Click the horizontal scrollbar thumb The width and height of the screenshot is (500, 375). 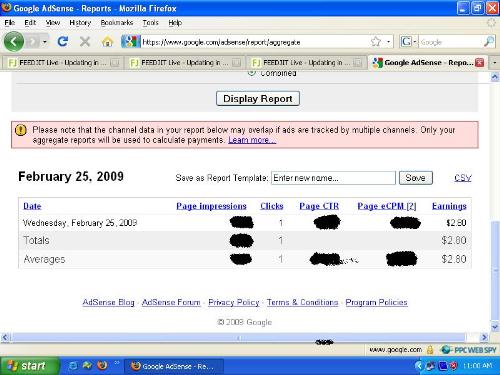[238, 338]
